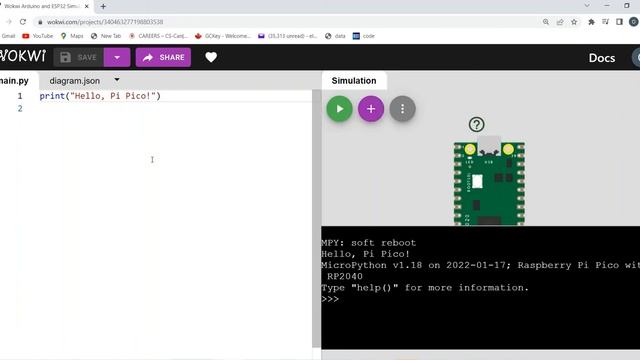Open the unread email bookmark
This screenshot has height=360, width=640.
click(288, 36)
